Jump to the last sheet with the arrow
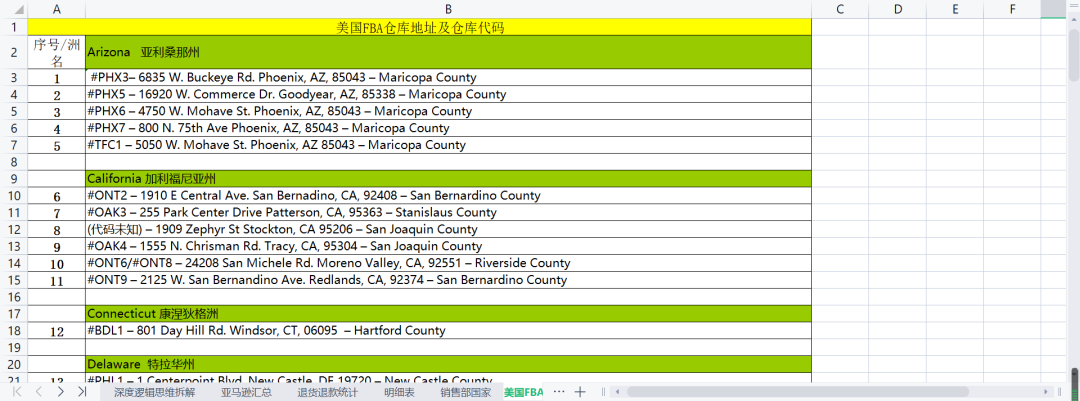Image resolution: width=1080 pixels, height=401 pixels. tap(84, 392)
